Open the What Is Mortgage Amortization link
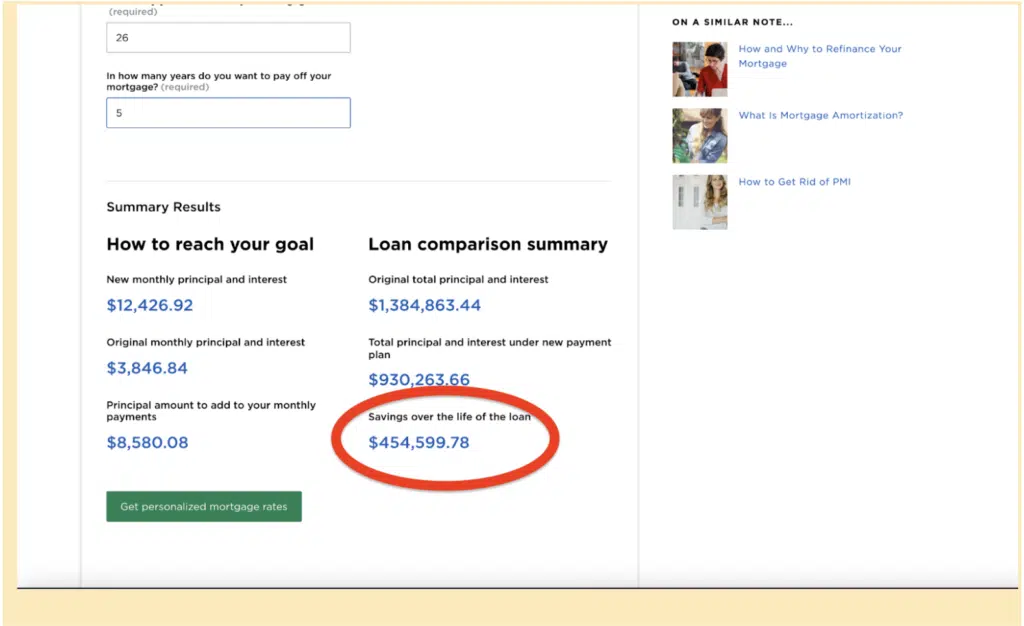This screenshot has height=626, width=1024. click(820, 116)
